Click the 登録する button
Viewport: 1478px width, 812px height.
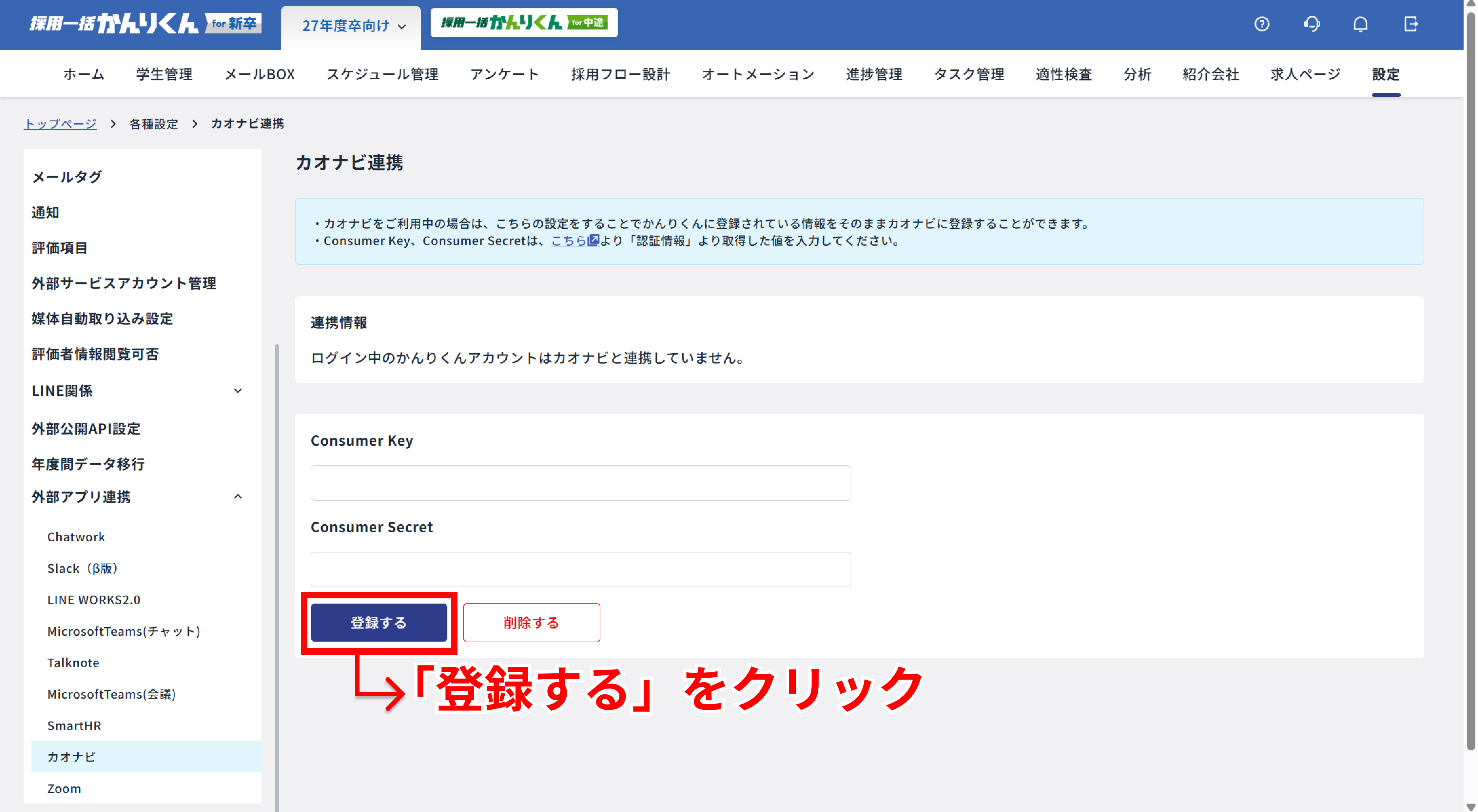(x=379, y=622)
